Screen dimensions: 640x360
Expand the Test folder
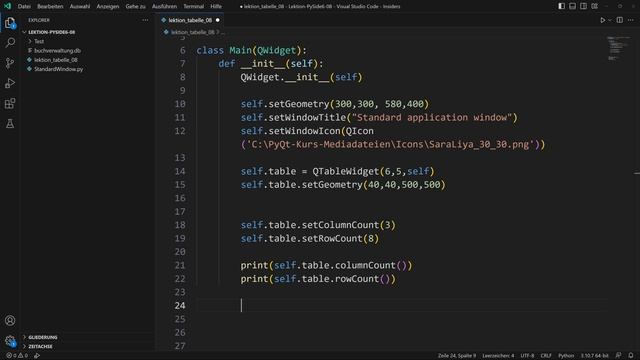click(39, 41)
